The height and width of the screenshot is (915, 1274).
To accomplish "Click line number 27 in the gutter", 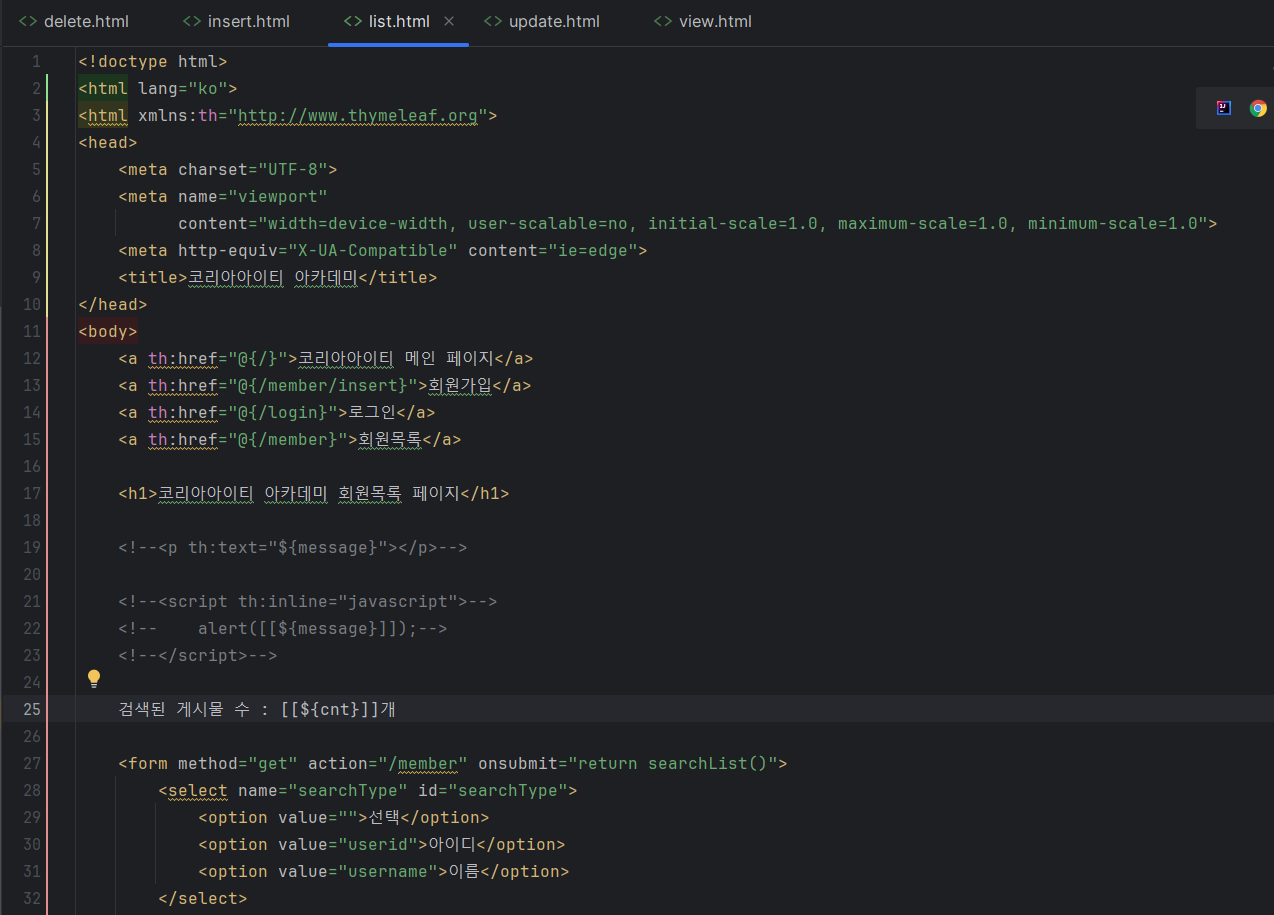I will pos(32,763).
